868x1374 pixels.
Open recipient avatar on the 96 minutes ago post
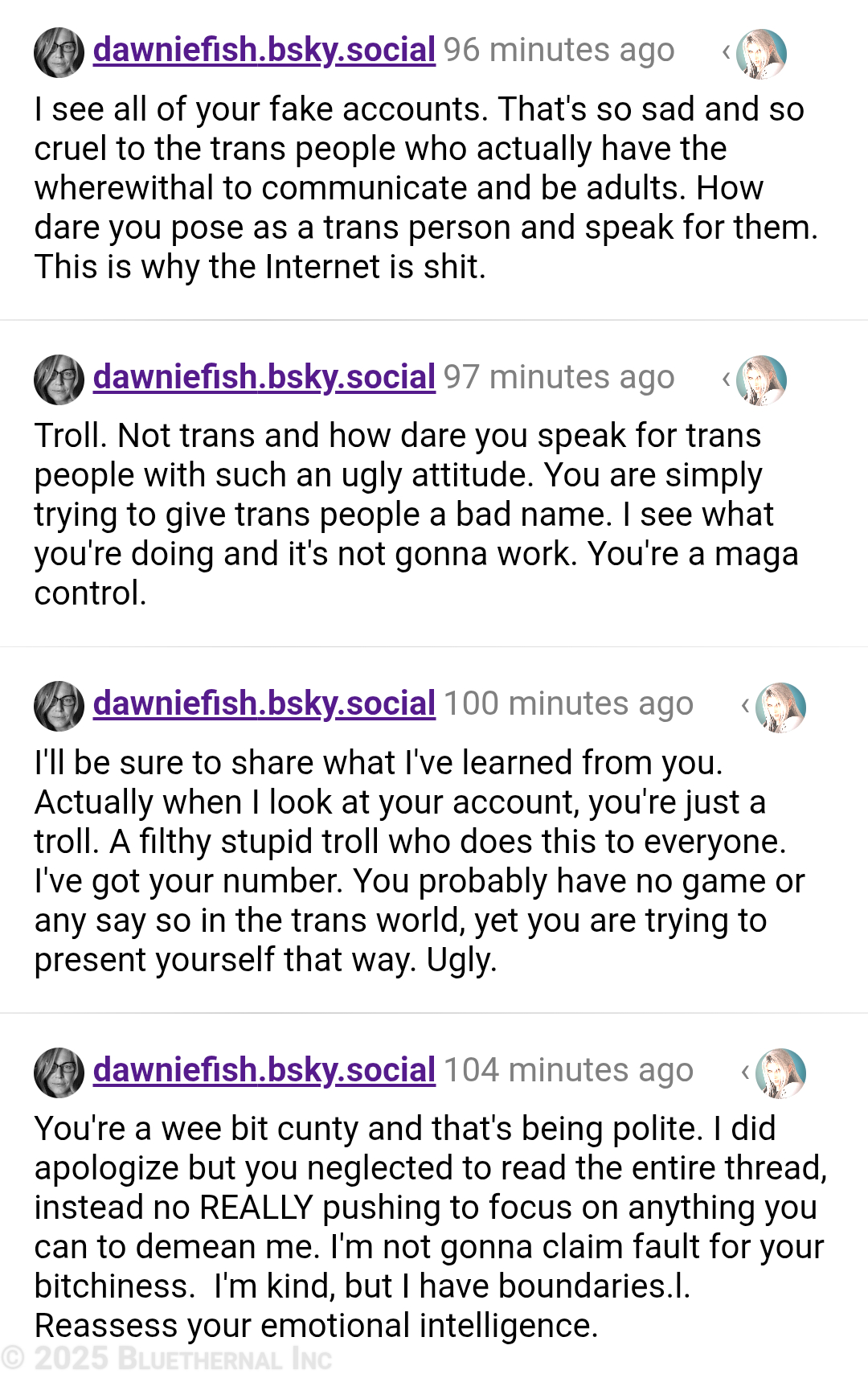(x=761, y=54)
